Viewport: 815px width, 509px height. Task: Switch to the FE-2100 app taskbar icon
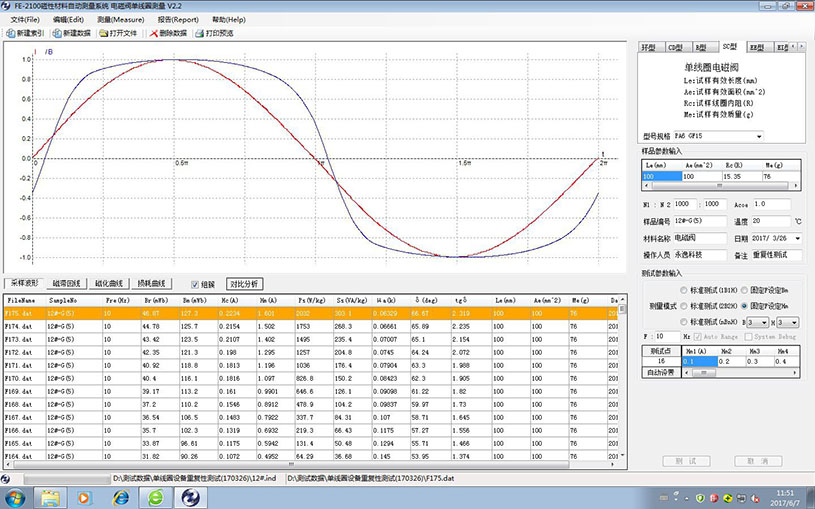[x=191, y=498]
